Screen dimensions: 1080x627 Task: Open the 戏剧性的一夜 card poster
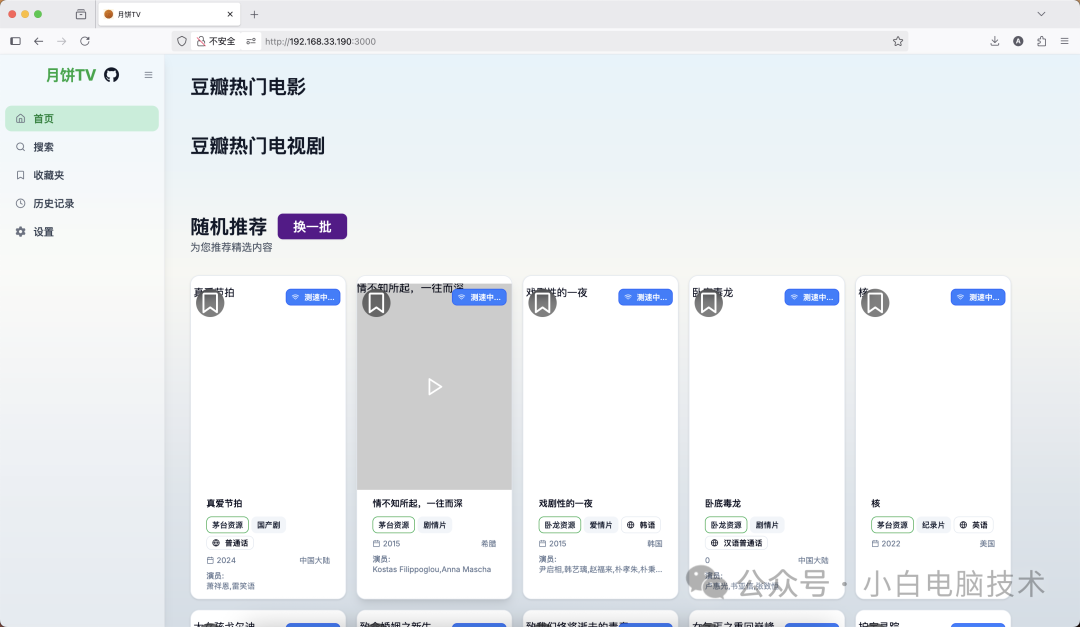[600, 386]
